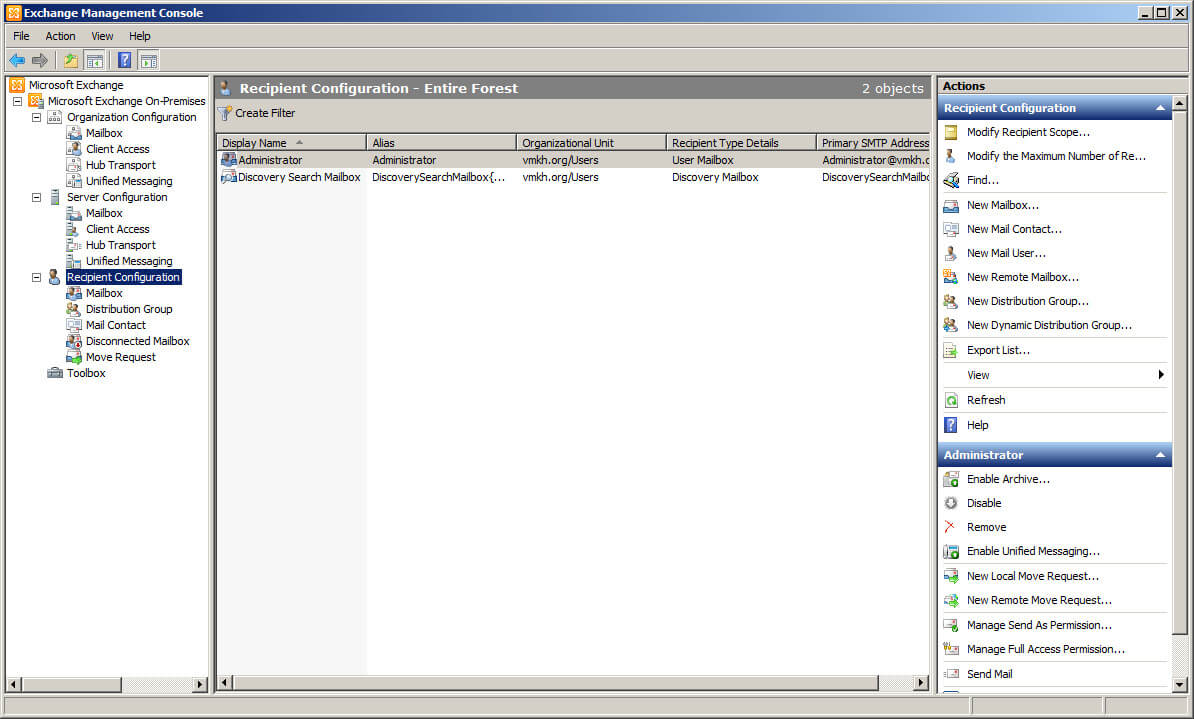Select Hub Transport under Organization Configuration
Image resolution: width=1194 pixels, height=719 pixels.
pyautogui.click(x=120, y=165)
